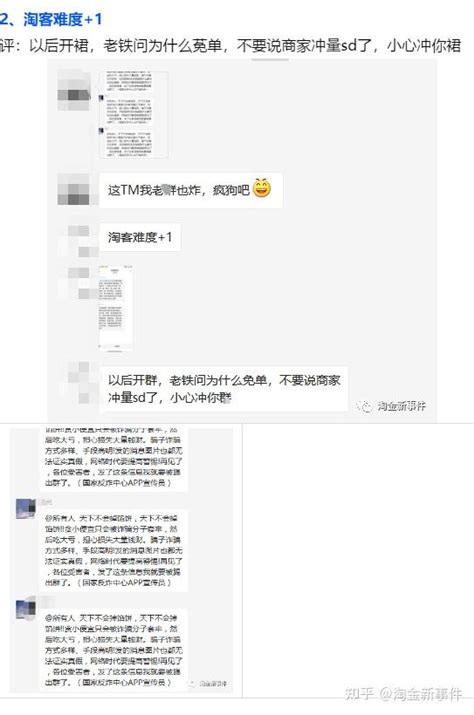This screenshot has height=715, width=474.
Task: Select the 这TM我老群也炸 chat bubble
Action: pyautogui.click(x=191, y=190)
